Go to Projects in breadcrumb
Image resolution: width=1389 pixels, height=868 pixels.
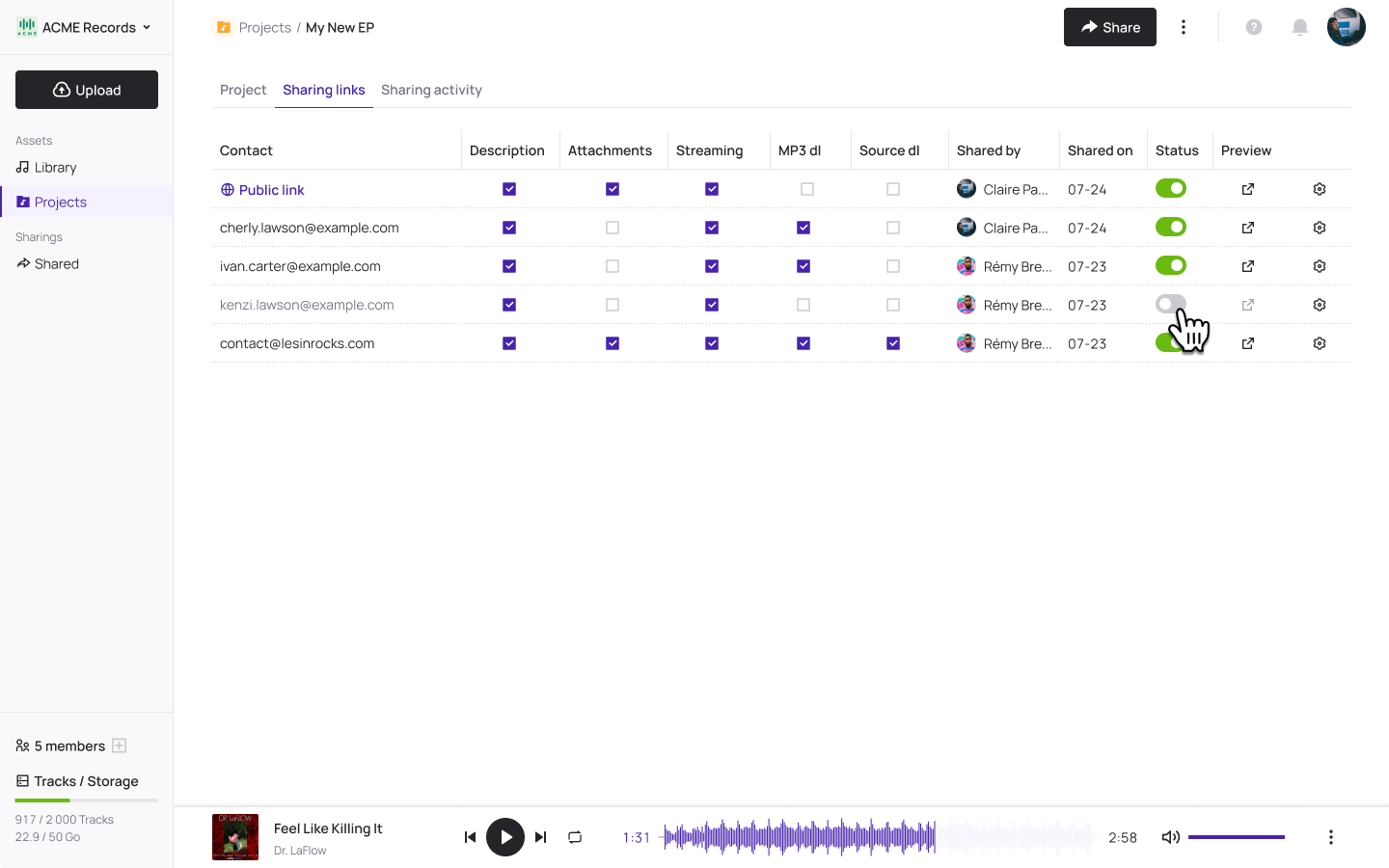coord(264,27)
